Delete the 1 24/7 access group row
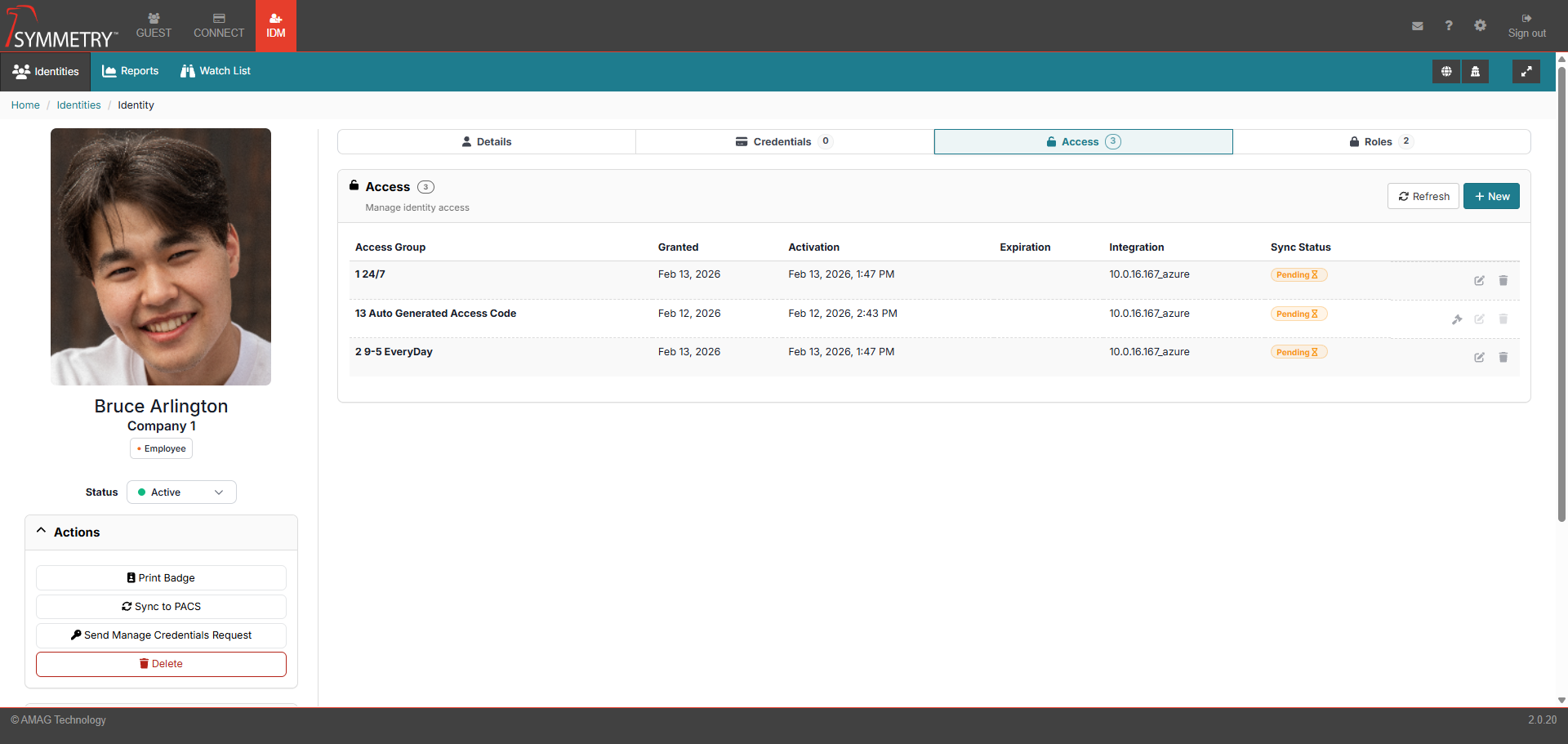1568x744 pixels. [x=1503, y=281]
